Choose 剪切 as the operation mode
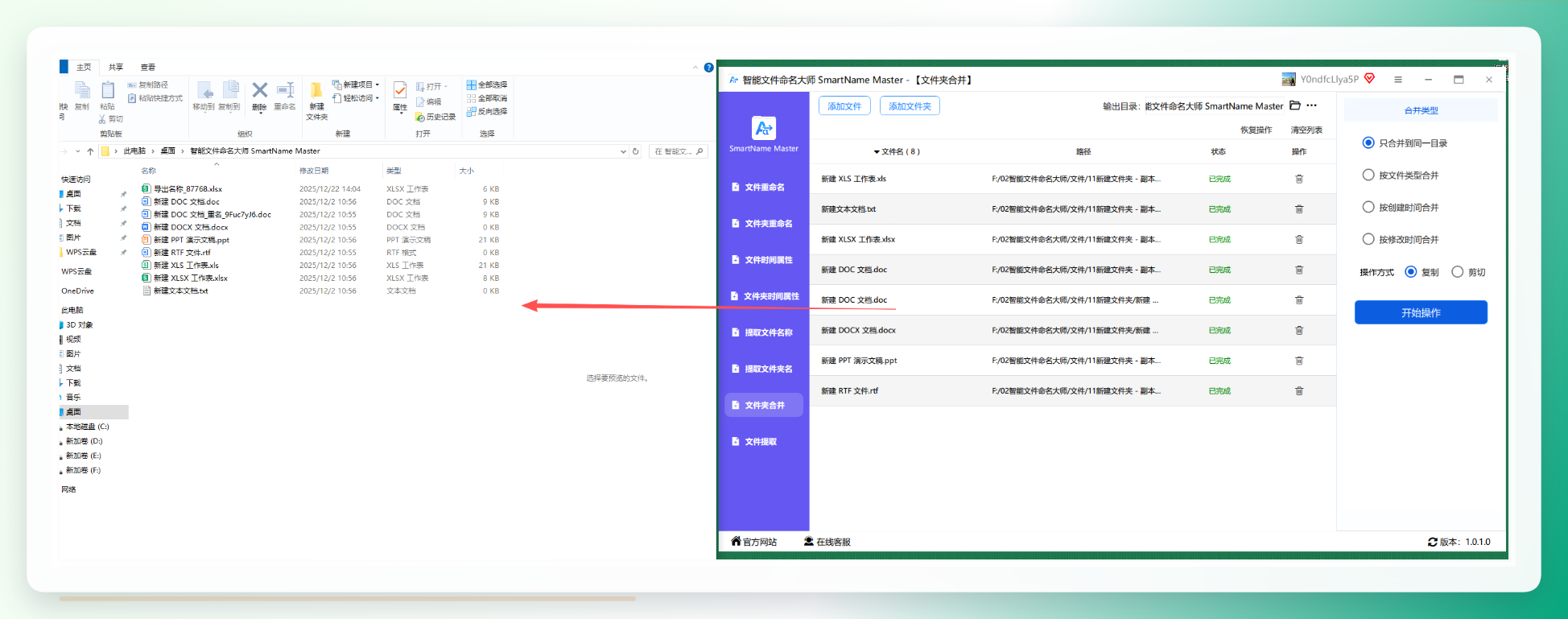 [x=1457, y=272]
